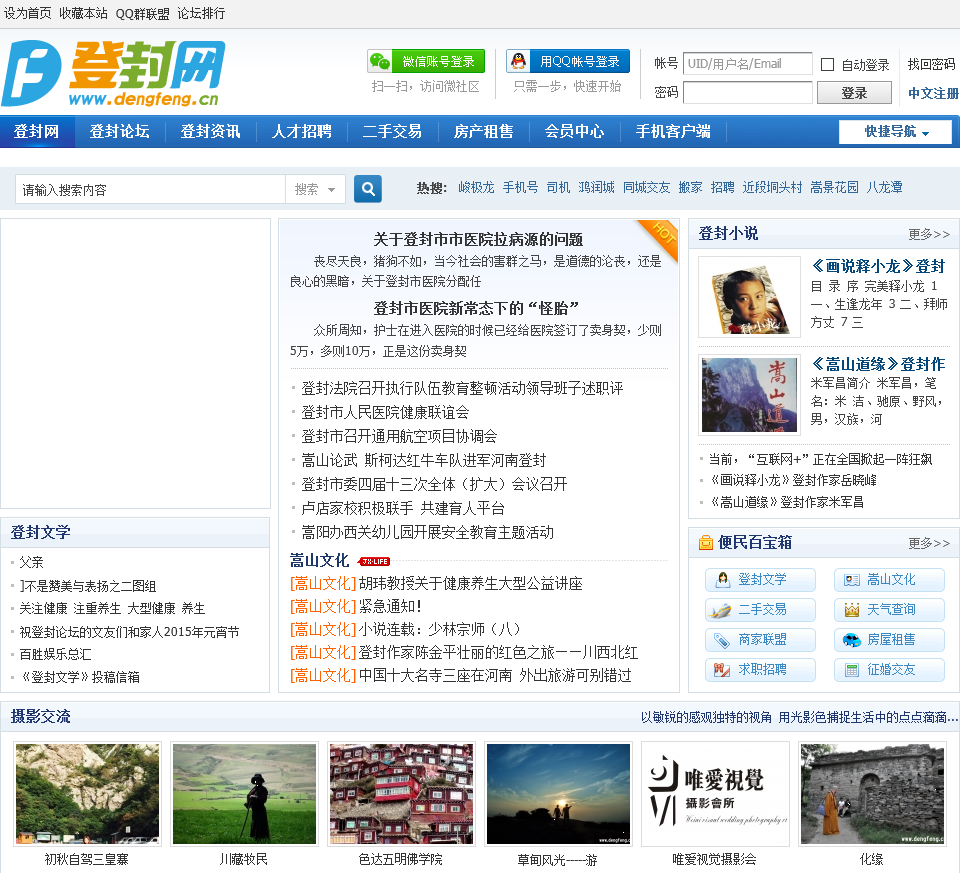This screenshot has width=960, height=873.
Task: Click the 用QQ帐号登录 button
Action: click(x=568, y=61)
